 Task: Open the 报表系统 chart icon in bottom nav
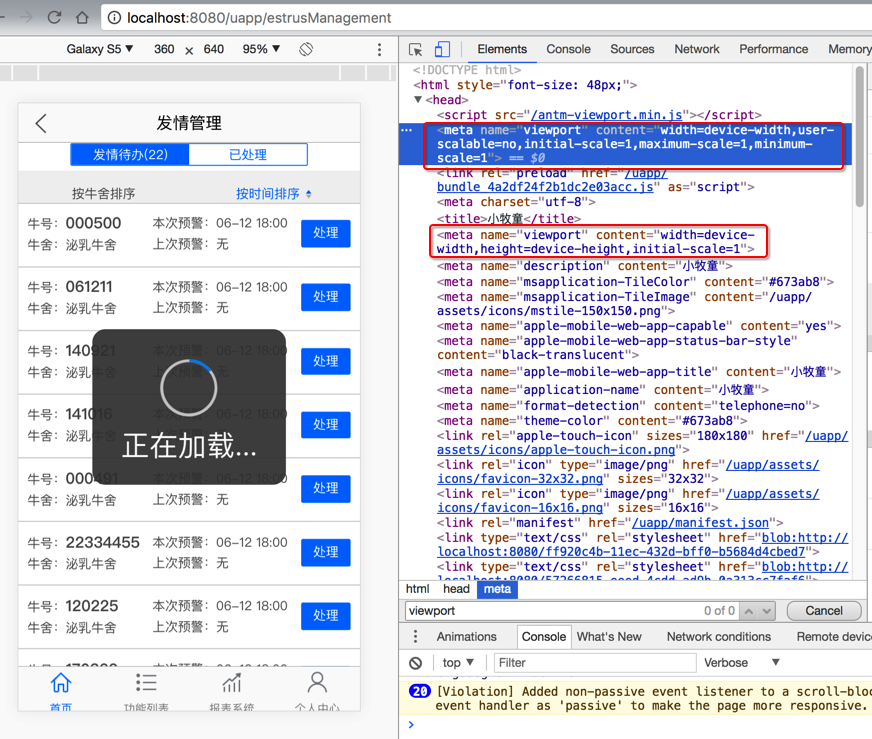tap(231, 683)
